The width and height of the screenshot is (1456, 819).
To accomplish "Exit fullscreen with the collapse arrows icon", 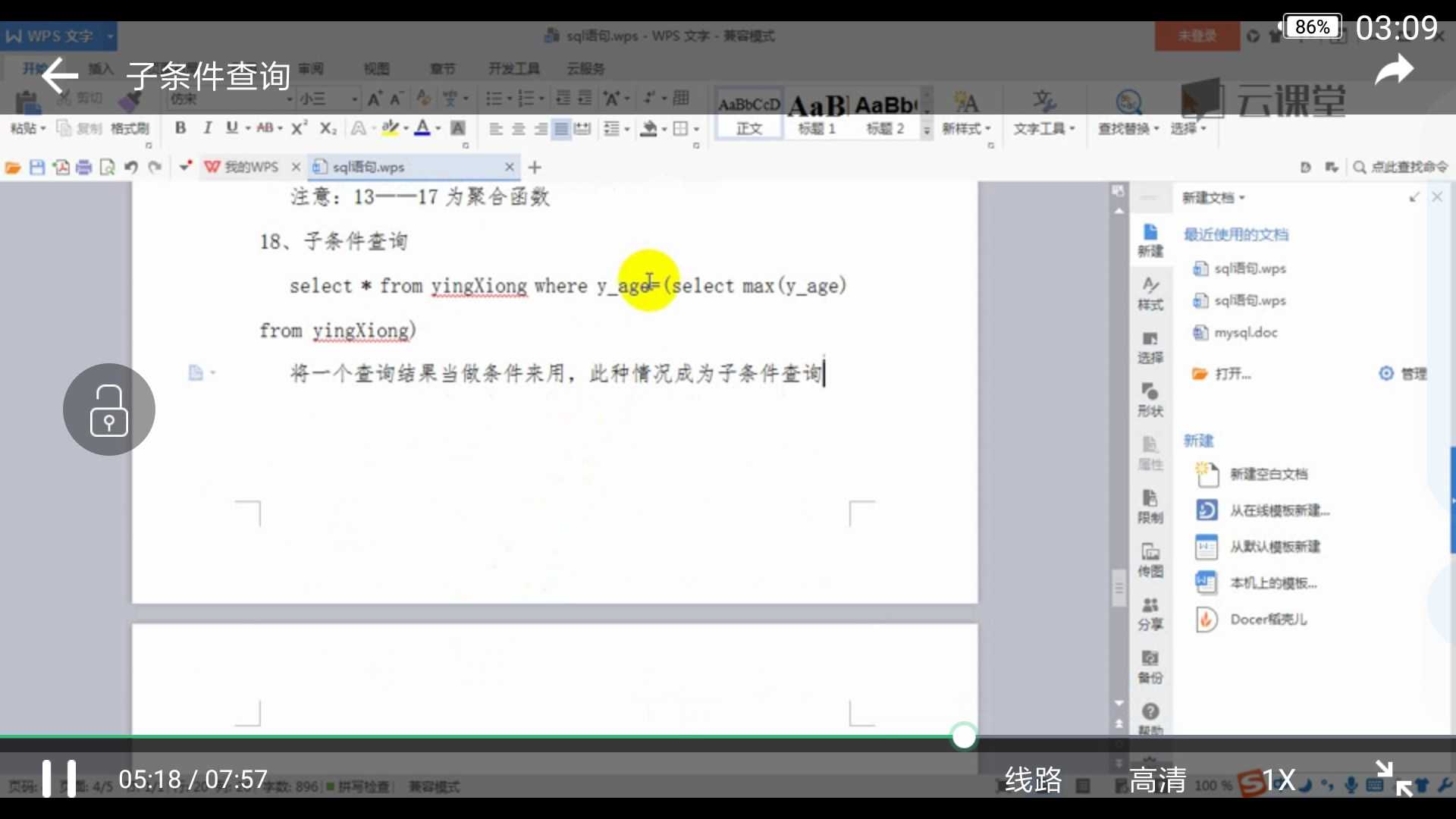I will coord(1395,779).
